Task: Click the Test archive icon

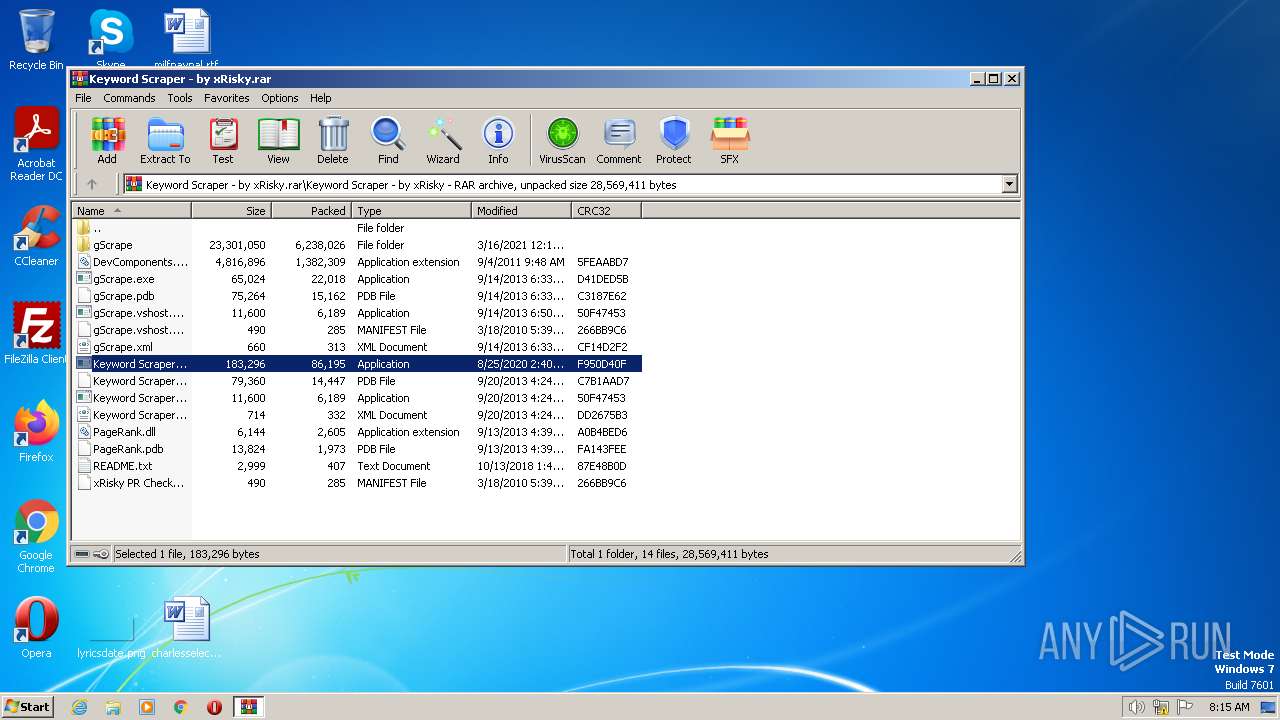Action: (x=223, y=140)
